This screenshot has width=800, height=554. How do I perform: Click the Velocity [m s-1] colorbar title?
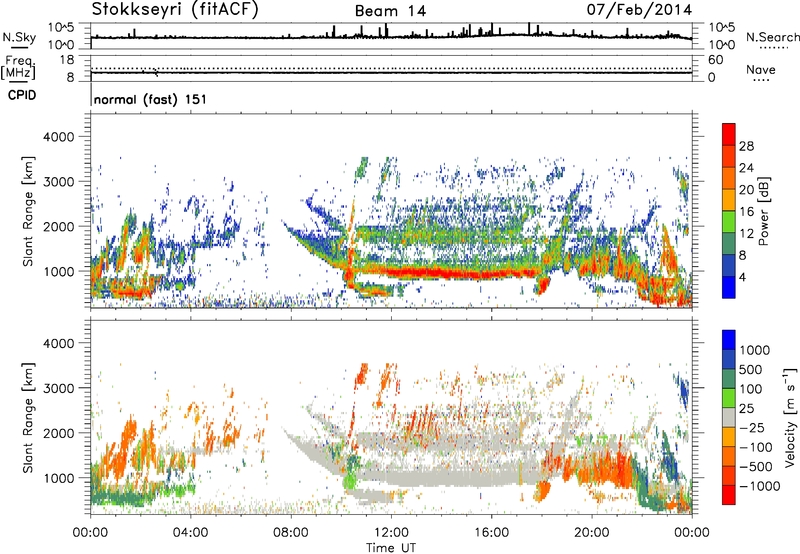click(x=790, y=417)
